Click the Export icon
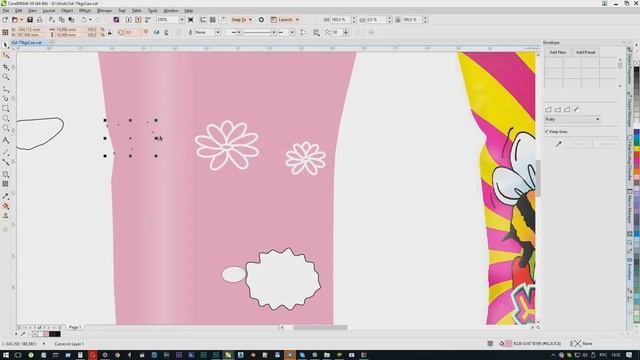This screenshot has width=640, height=360. pos(138,20)
